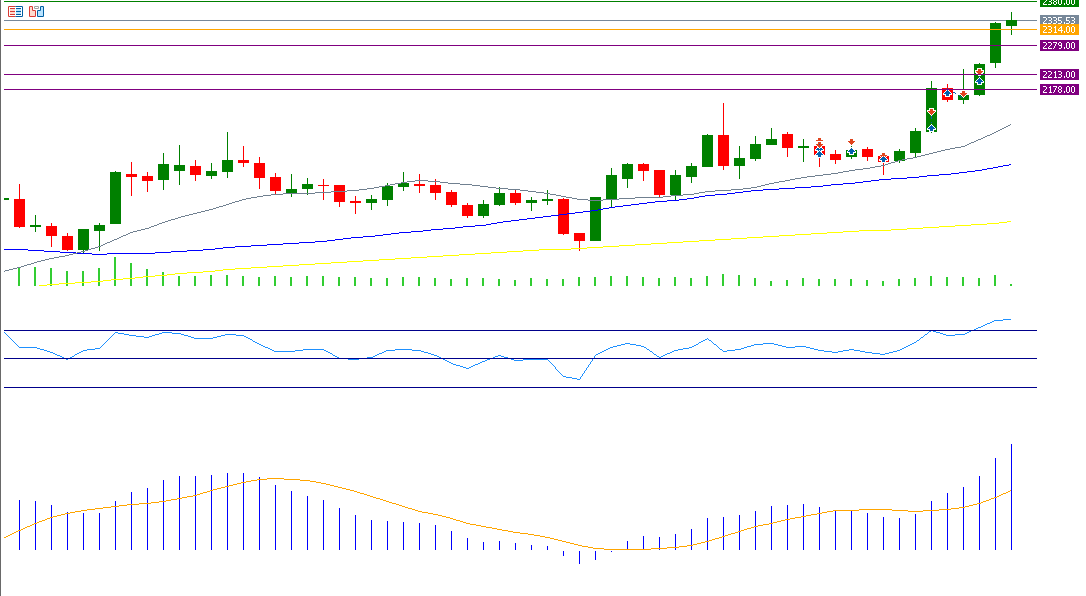
Task: Select the purple 2279.00 level label
Action: pyautogui.click(x=1058, y=46)
